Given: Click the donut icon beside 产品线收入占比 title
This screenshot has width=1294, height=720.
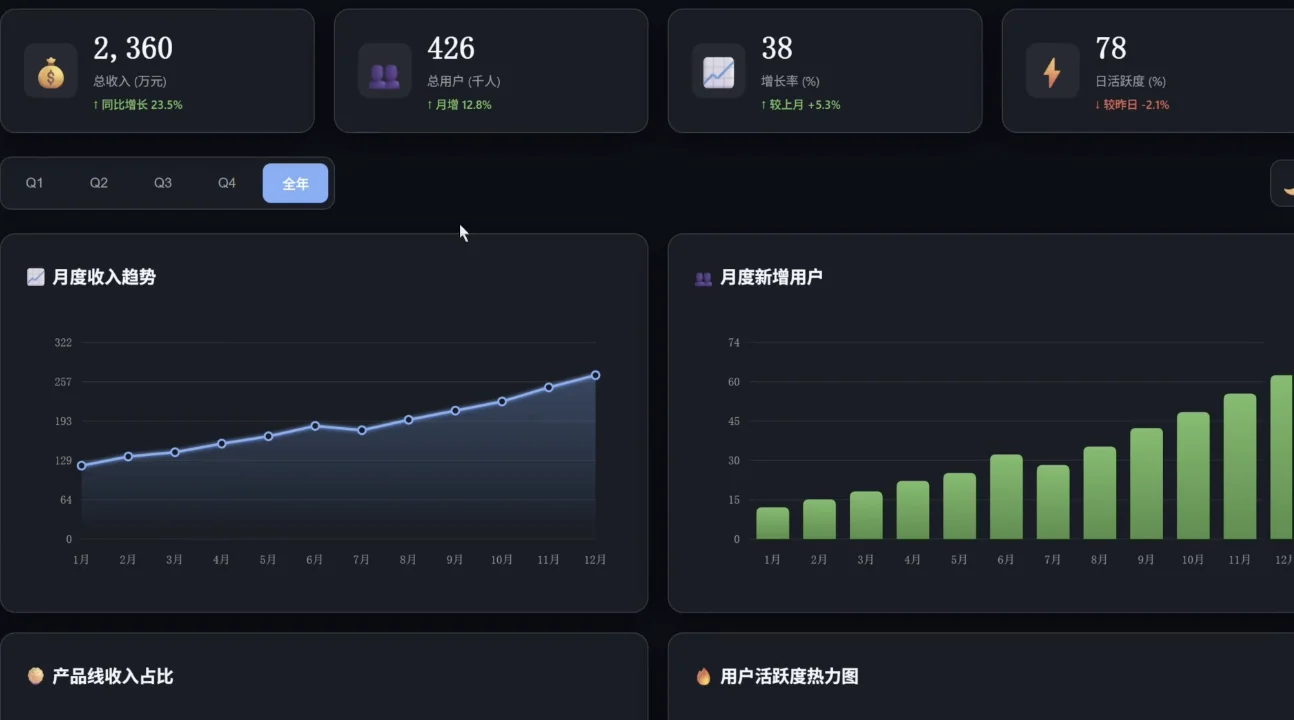Looking at the screenshot, I should pyautogui.click(x=36, y=675).
